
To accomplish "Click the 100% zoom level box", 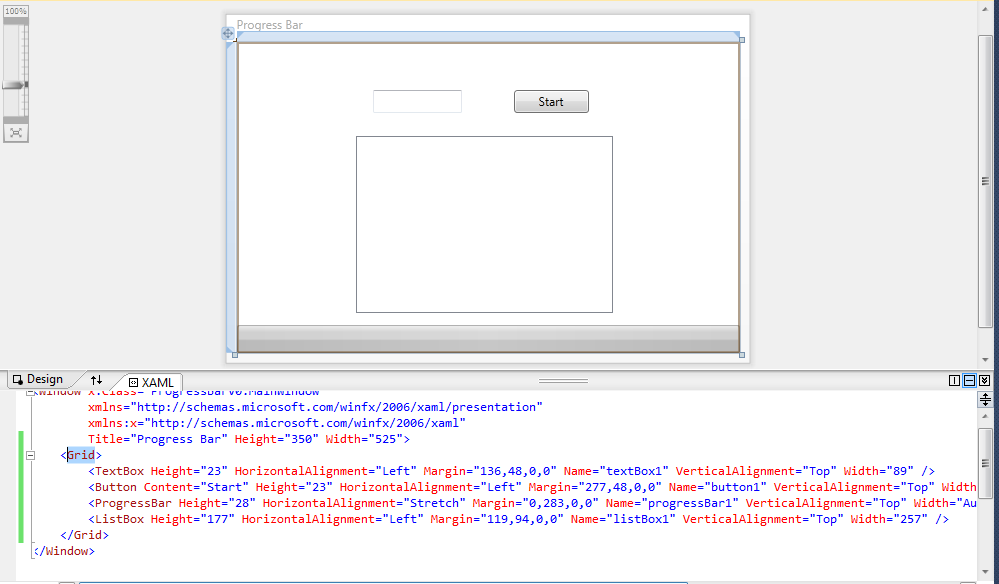I will pos(14,10).
